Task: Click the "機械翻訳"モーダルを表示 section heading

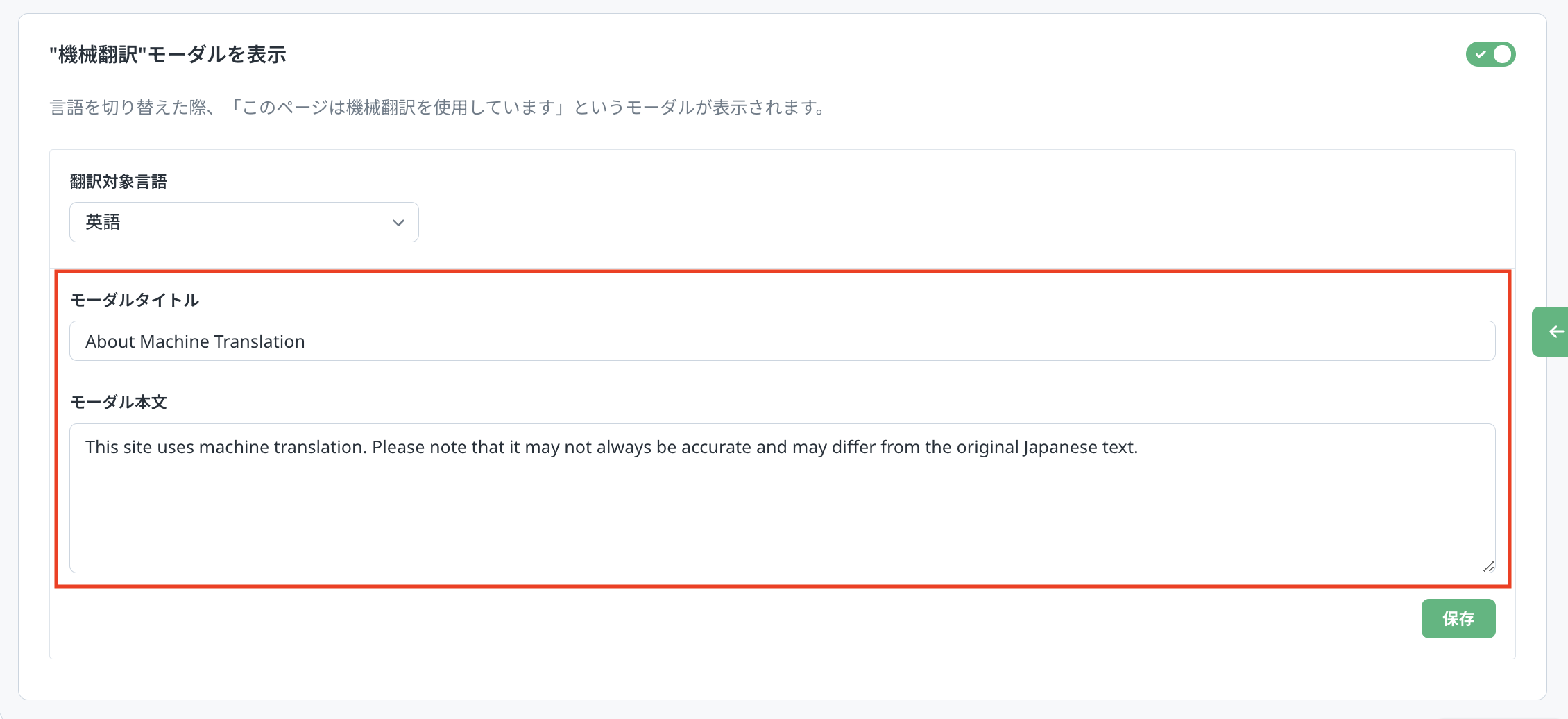Action: [168, 54]
